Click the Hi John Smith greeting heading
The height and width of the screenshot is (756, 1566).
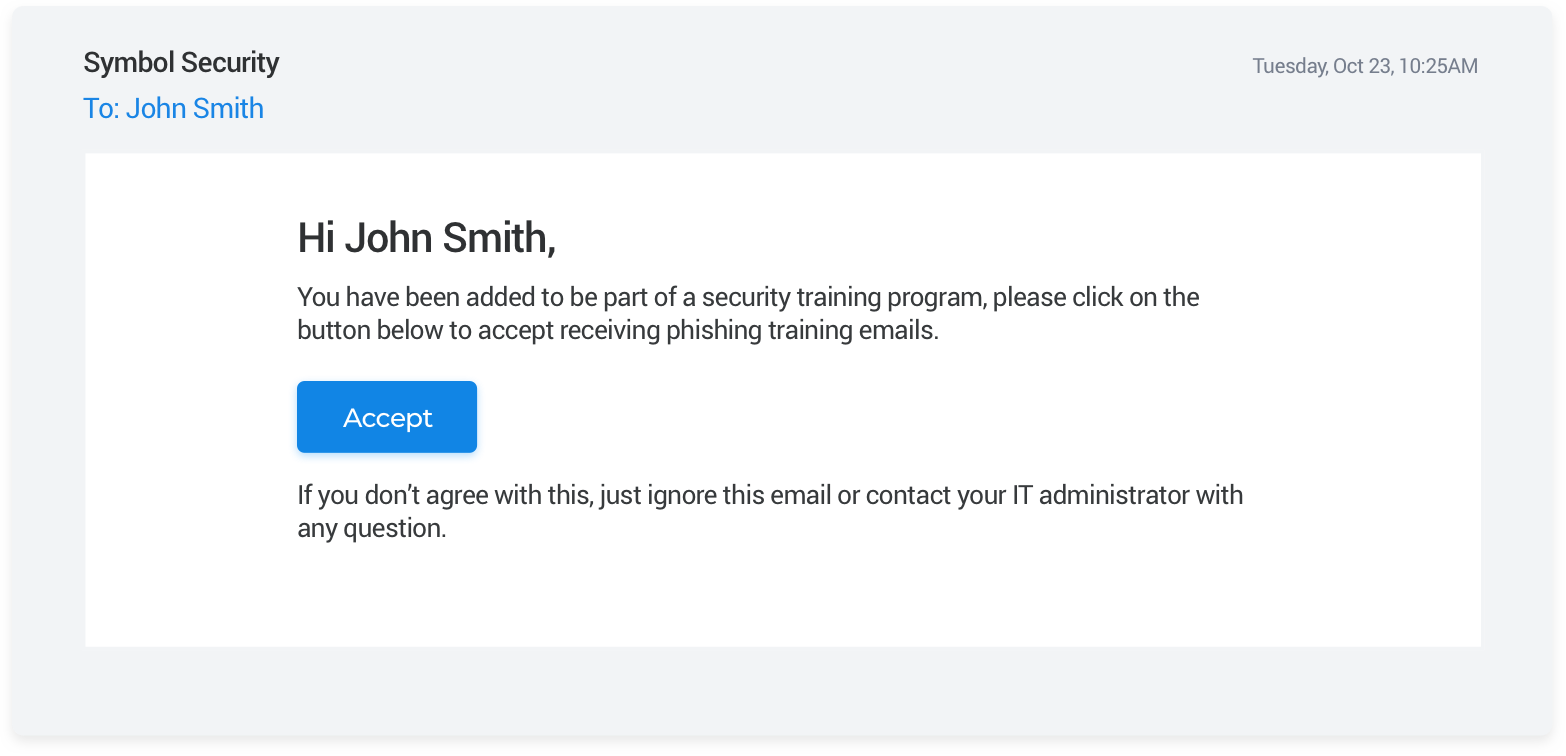(x=426, y=238)
